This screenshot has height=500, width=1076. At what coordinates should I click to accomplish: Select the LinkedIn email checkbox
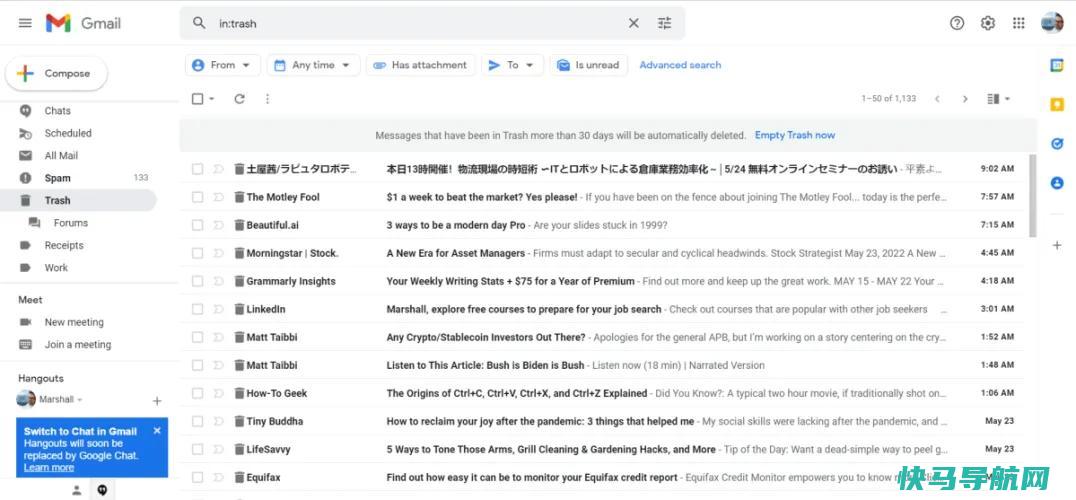coord(198,309)
